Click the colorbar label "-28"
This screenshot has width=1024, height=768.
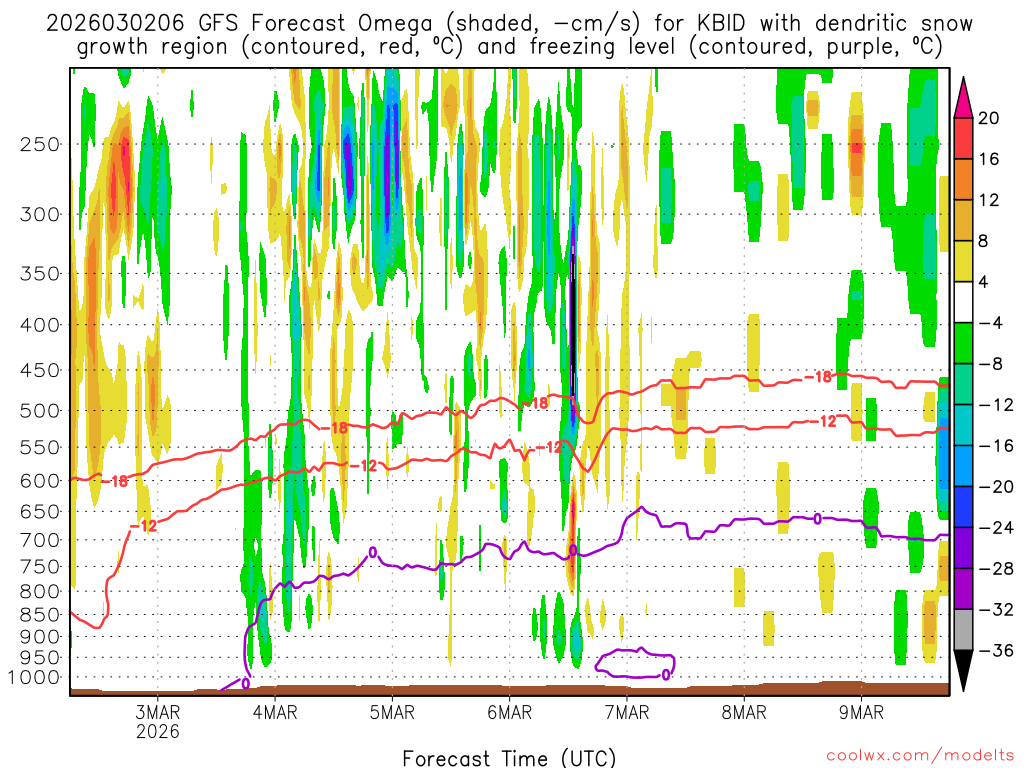click(x=996, y=568)
